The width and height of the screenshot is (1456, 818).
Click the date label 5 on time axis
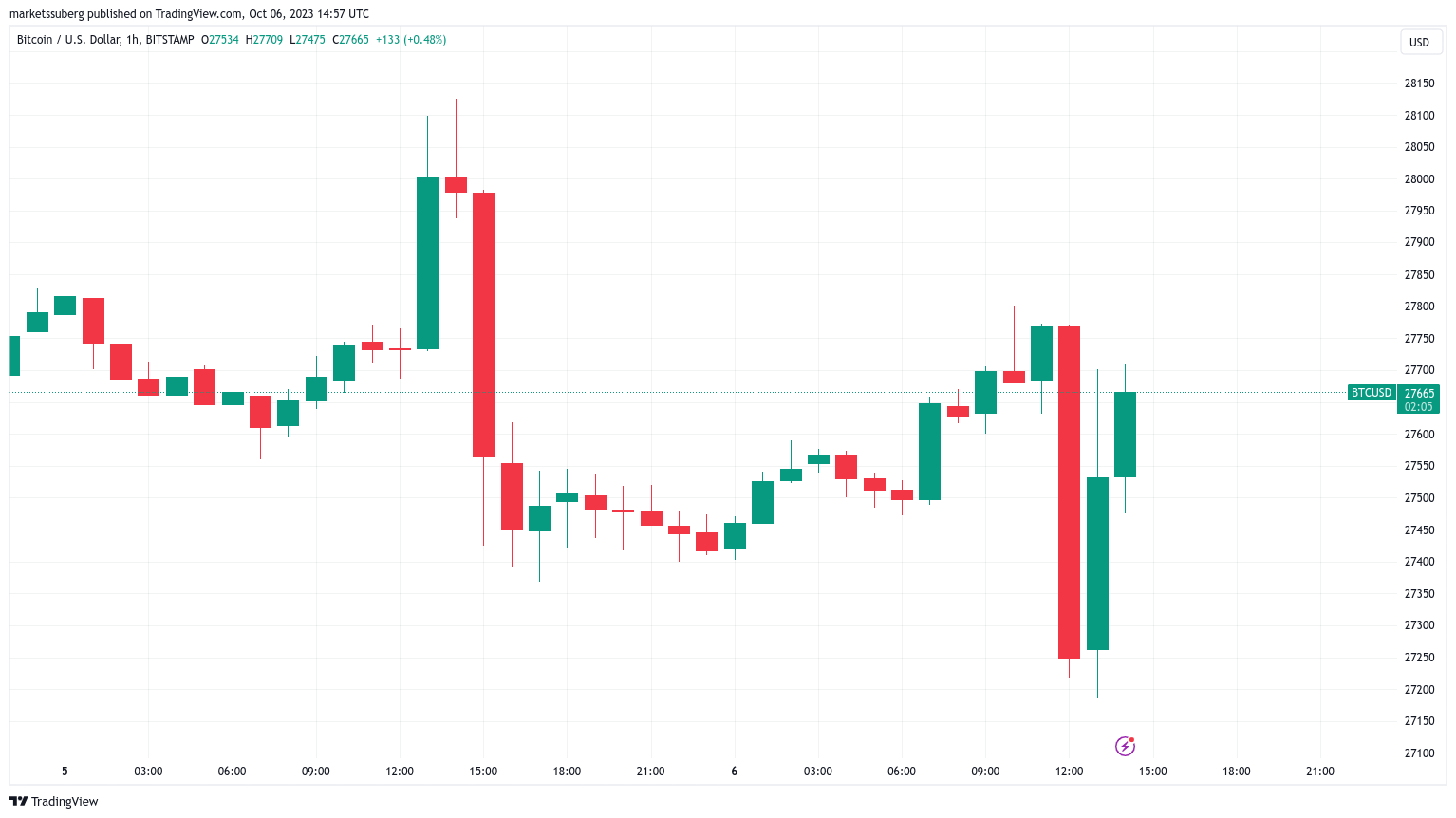(x=65, y=772)
